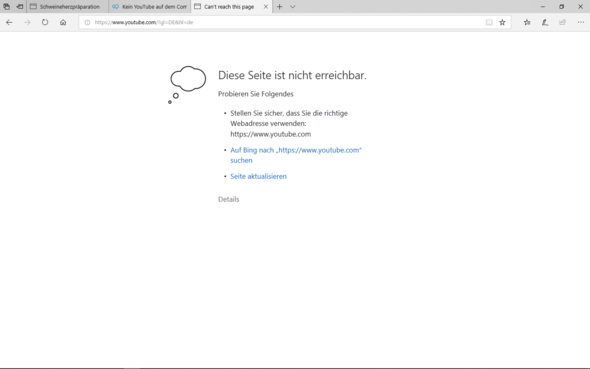Go back to the previous page
590x369 pixels.
pyautogui.click(x=9, y=22)
